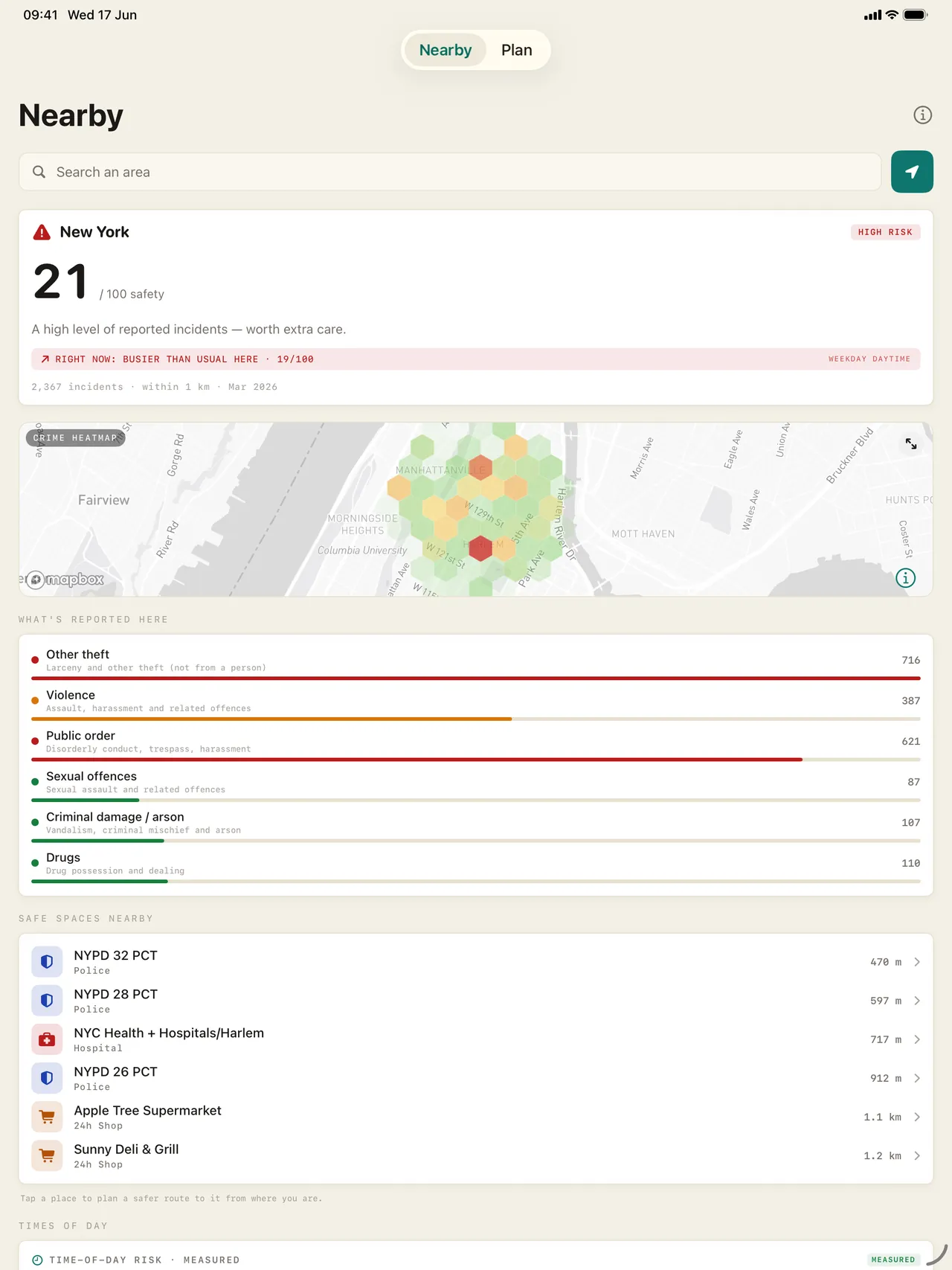Tap the CRIME HEATMAP label
The height and width of the screenshot is (1270, 952).
pos(75,437)
